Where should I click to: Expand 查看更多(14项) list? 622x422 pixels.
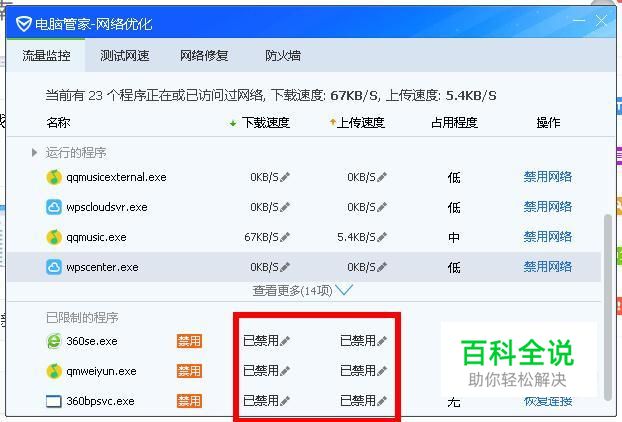point(303,291)
